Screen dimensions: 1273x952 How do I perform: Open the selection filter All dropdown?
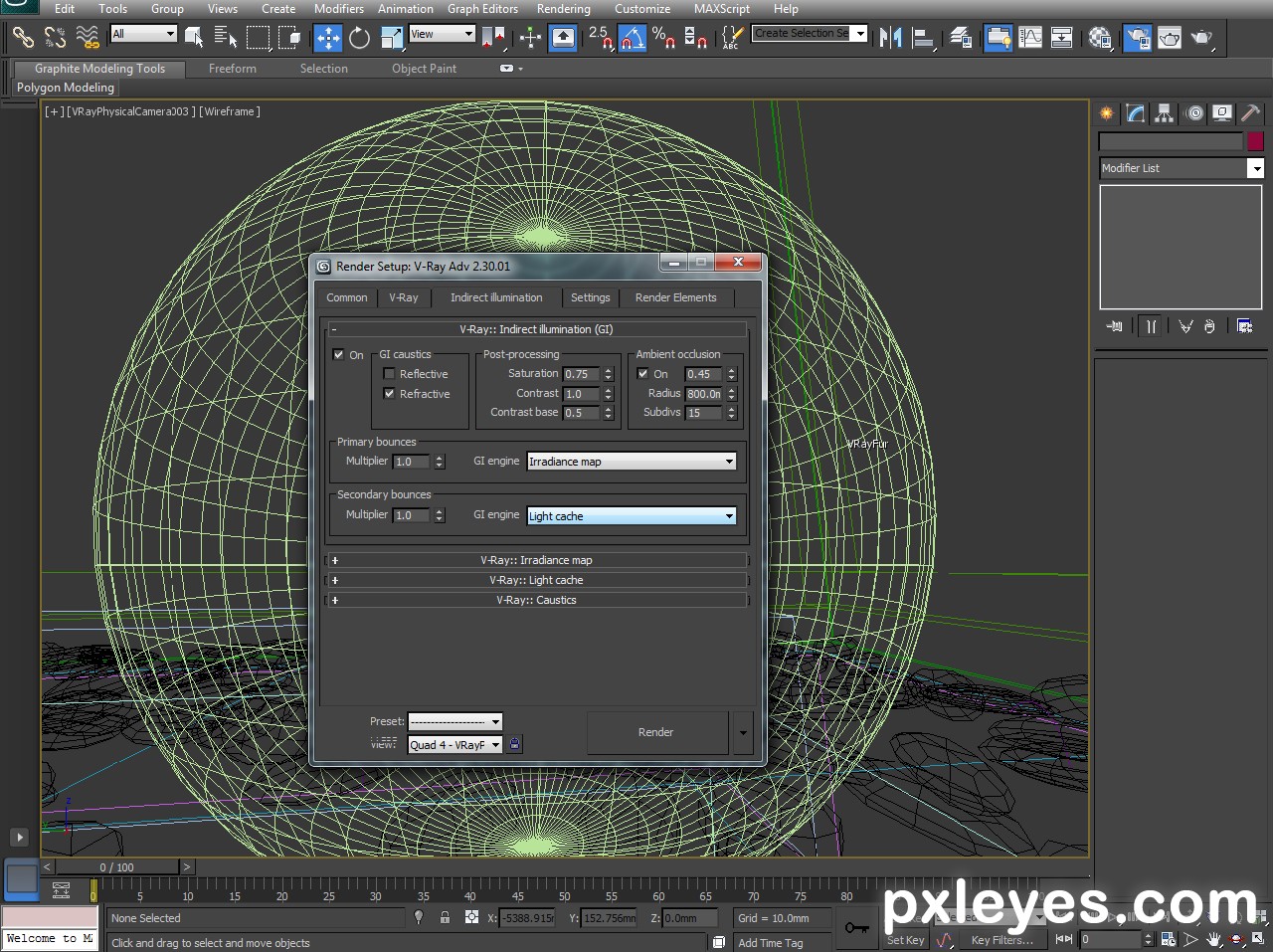pos(143,34)
